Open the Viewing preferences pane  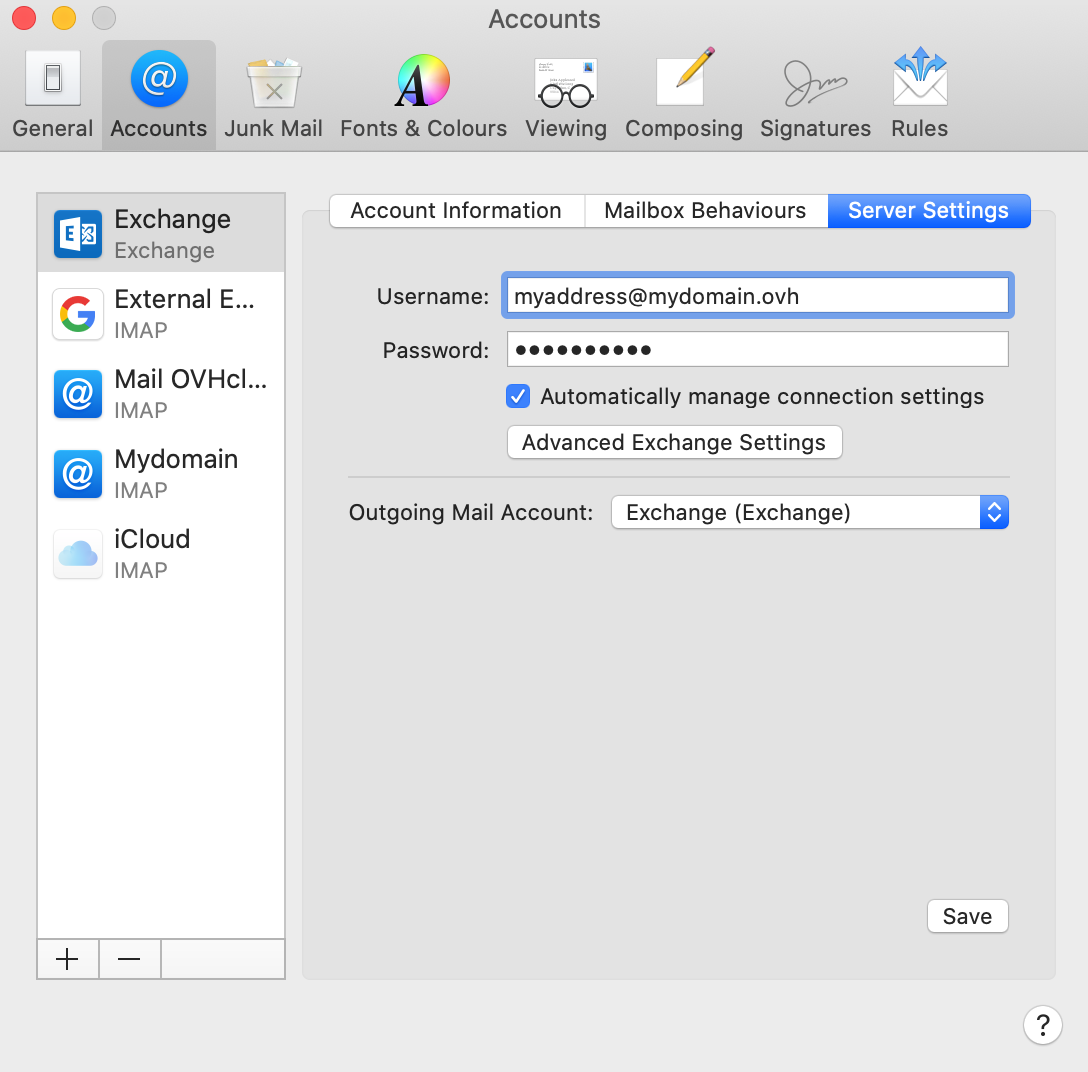pos(566,95)
